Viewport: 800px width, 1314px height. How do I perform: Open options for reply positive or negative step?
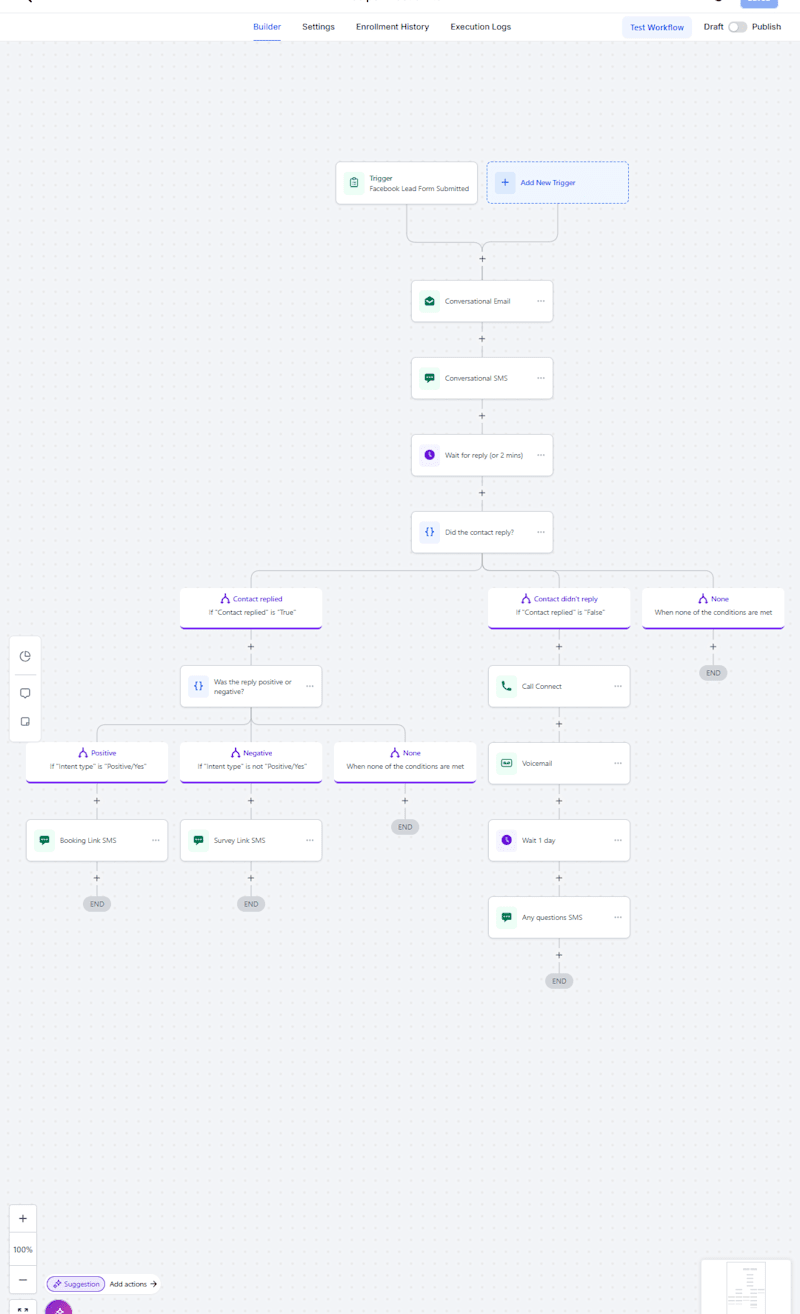[x=310, y=686]
